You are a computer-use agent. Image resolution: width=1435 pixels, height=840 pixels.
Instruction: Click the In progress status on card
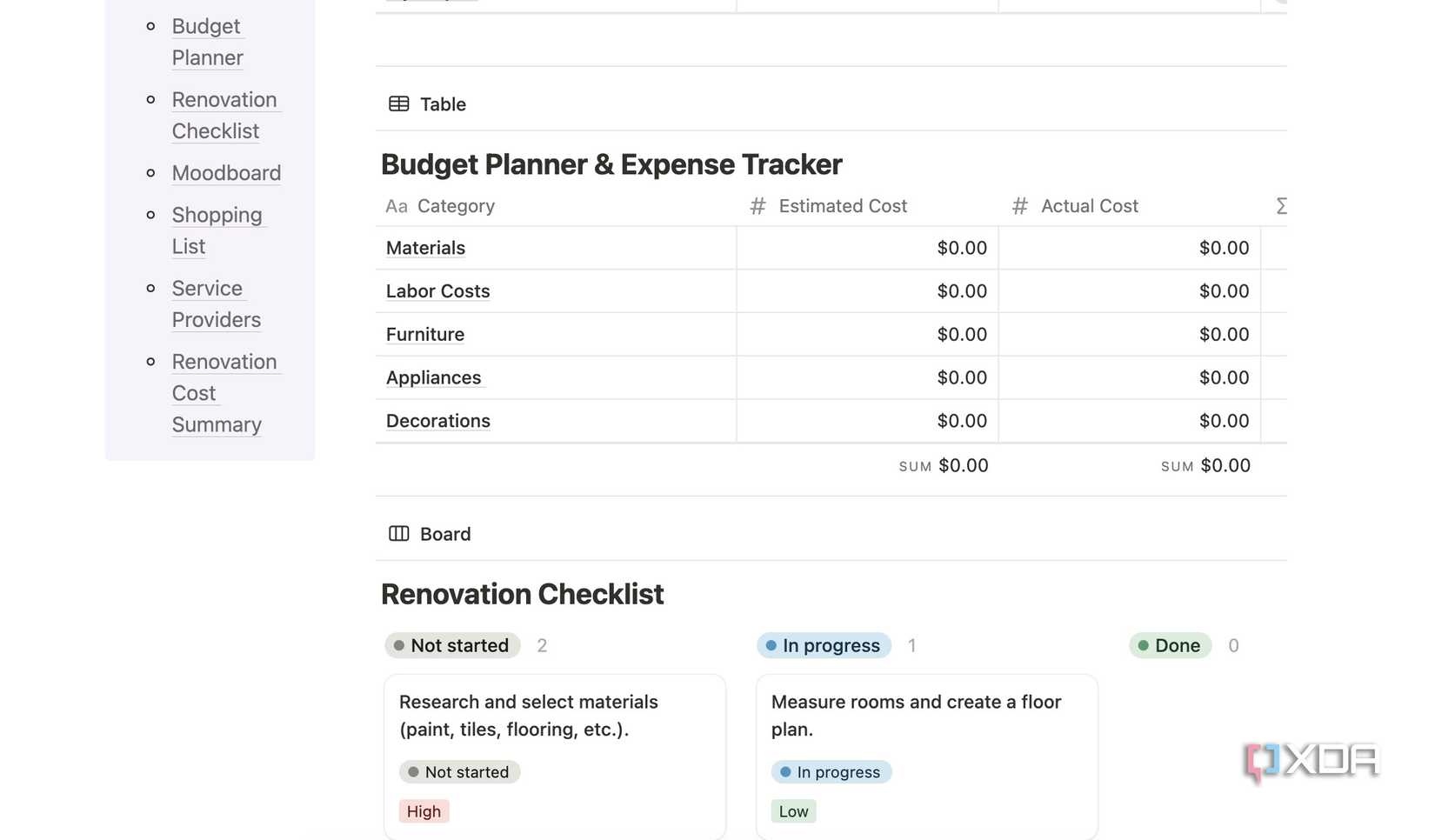pyautogui.click(x=831, y=772)
